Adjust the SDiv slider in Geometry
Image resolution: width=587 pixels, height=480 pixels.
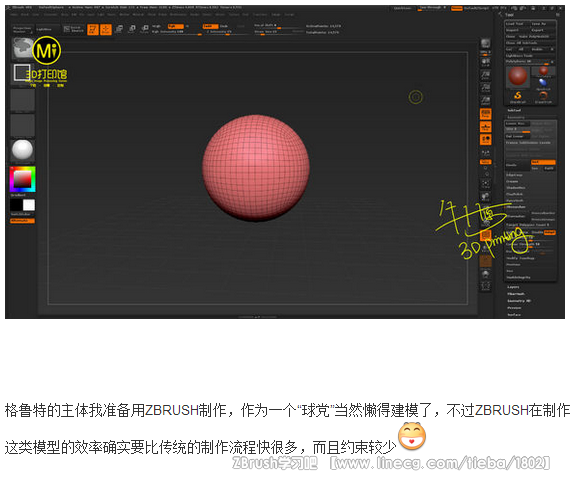pos(517,130)
